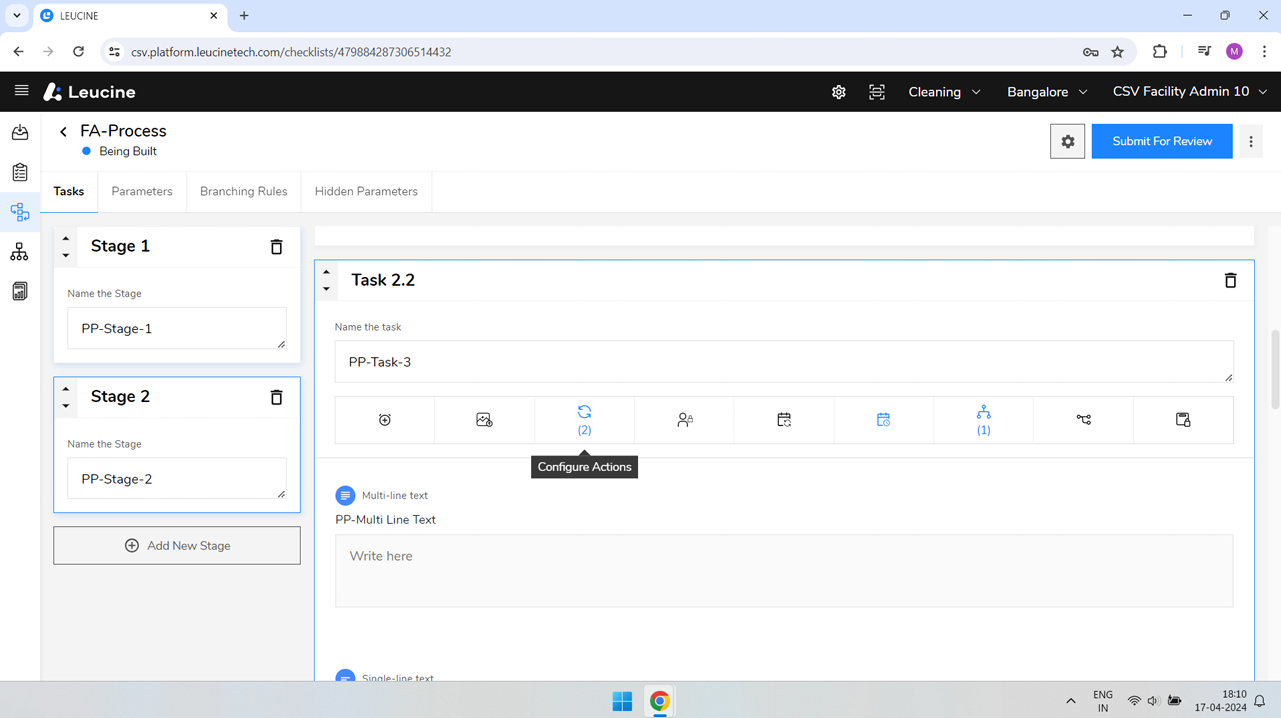Open browser tab search dropdown arrow
1281x718 pixels.
17,16
